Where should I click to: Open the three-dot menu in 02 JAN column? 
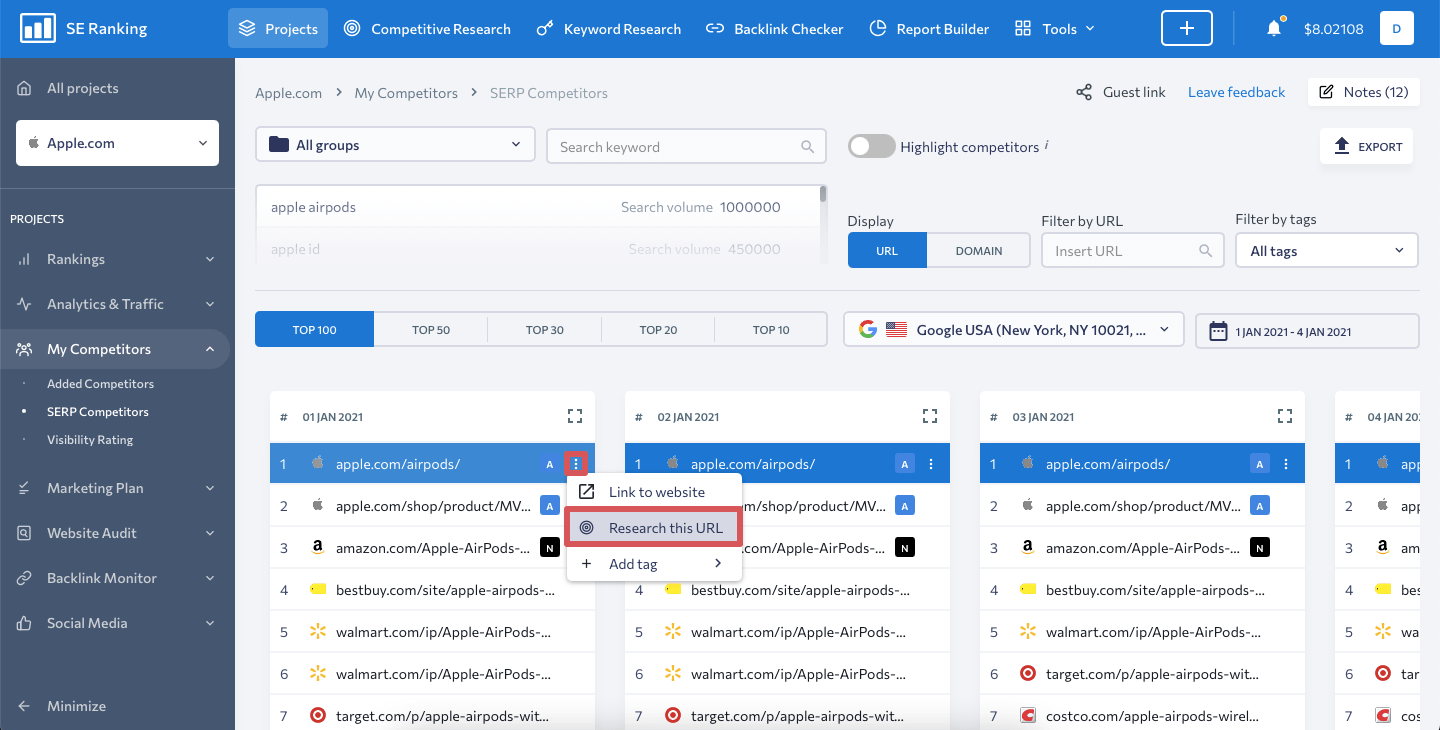(x=931, y=464)
